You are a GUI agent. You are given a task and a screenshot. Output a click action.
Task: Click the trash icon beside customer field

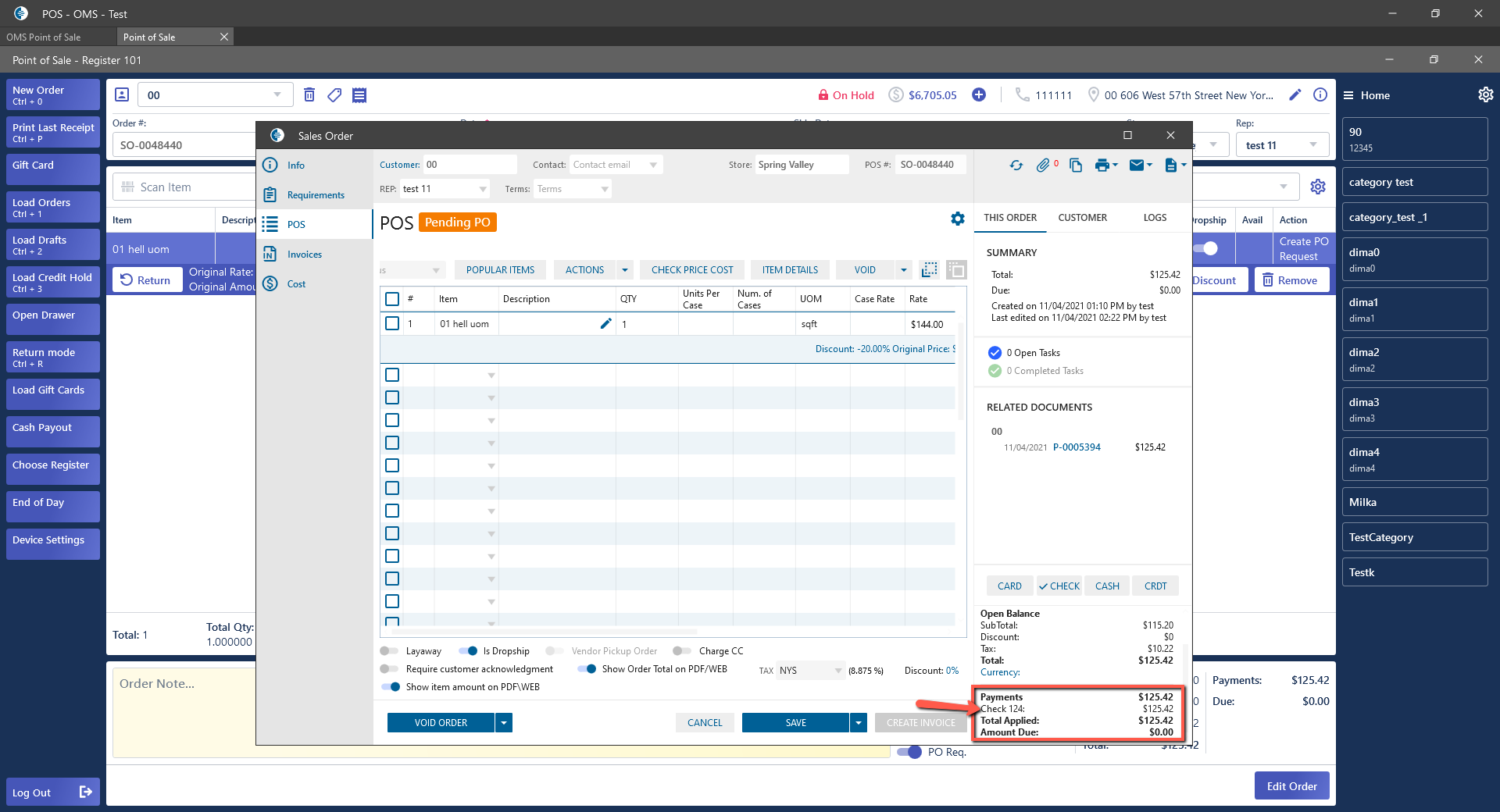309,95
